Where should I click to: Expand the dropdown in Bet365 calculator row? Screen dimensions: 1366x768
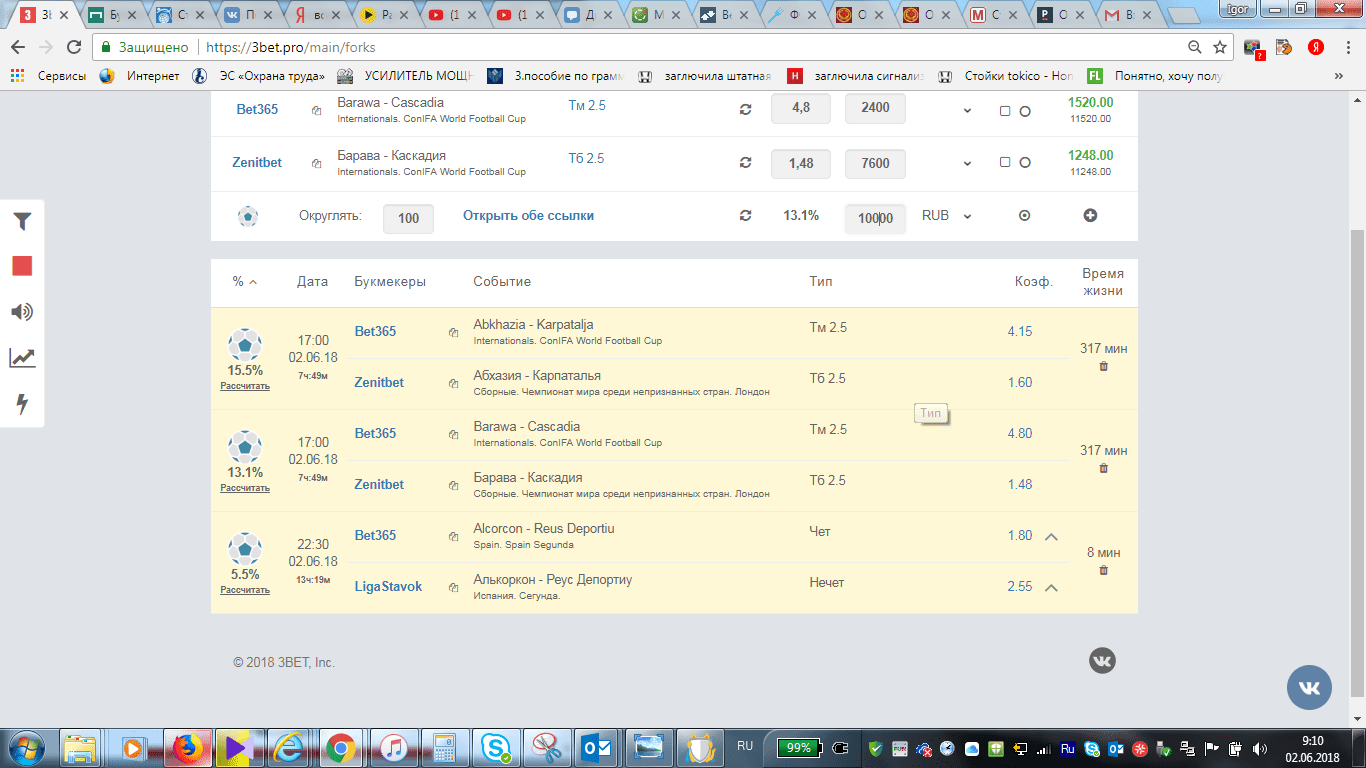point(967,111)
